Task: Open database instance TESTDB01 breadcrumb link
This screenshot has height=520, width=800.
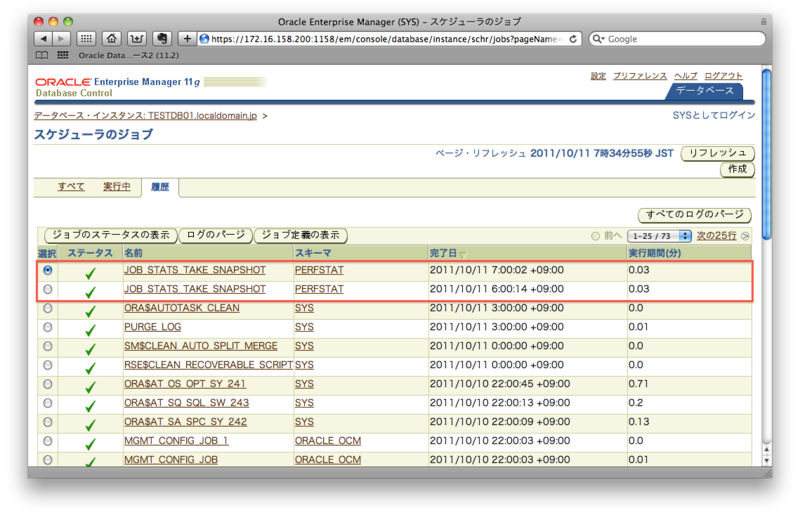Action: tap(145, 116)
